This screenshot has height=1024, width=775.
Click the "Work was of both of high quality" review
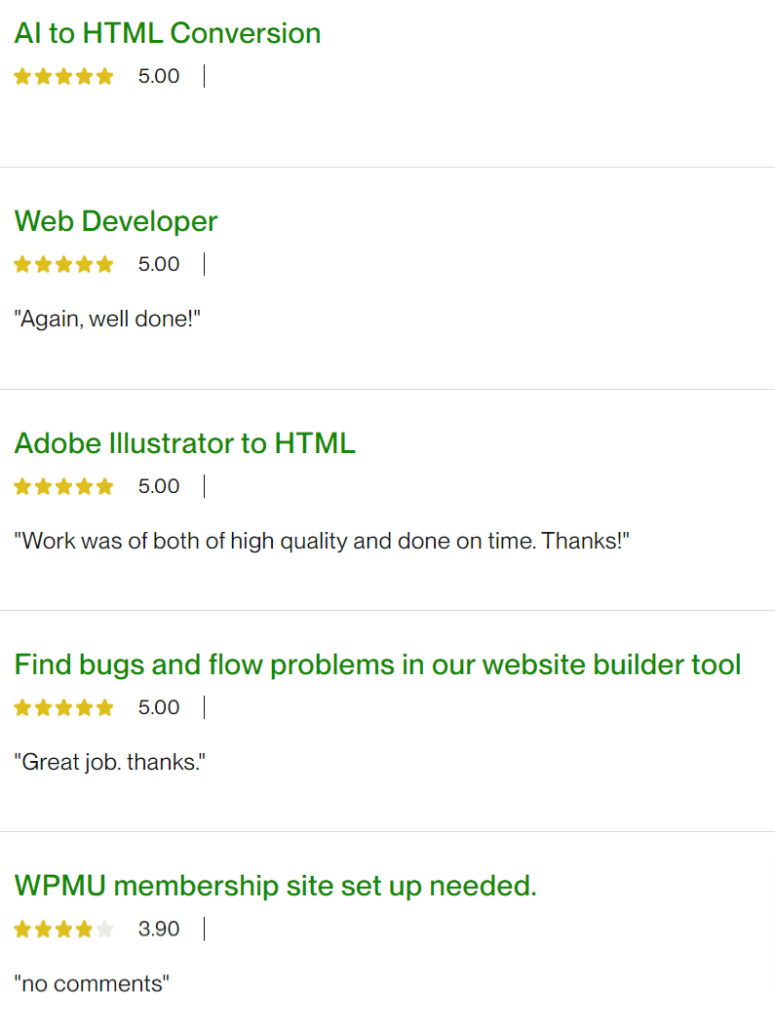pos(321,541)
